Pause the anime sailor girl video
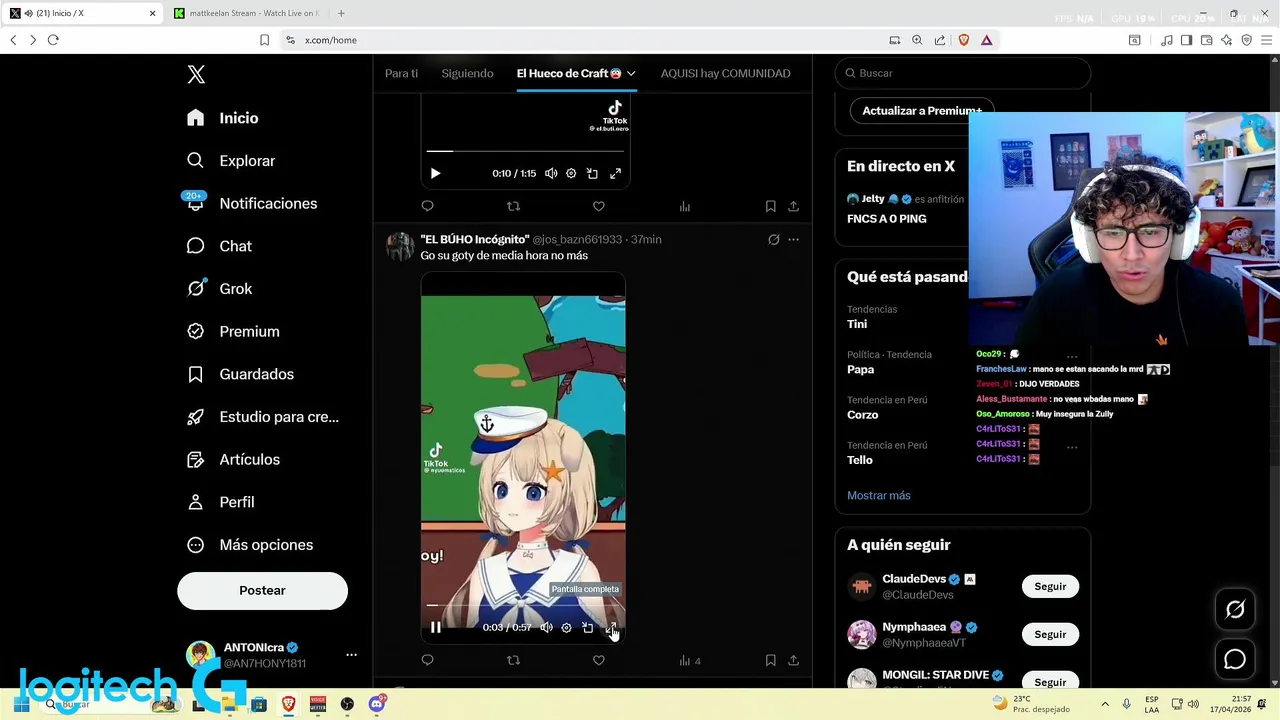 point(435,628)
